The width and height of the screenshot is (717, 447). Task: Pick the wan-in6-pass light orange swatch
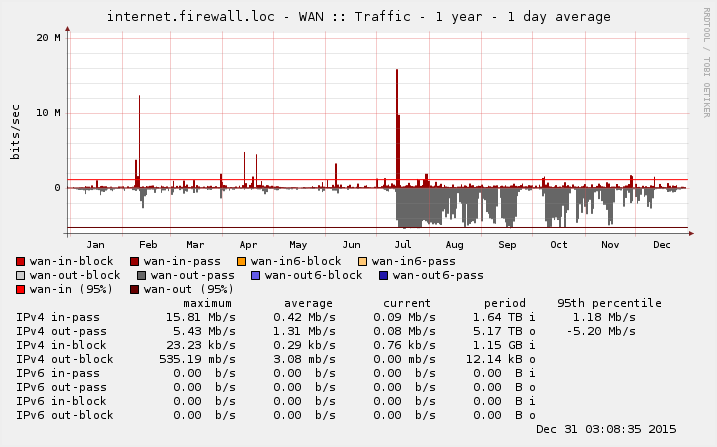[363, 261]
